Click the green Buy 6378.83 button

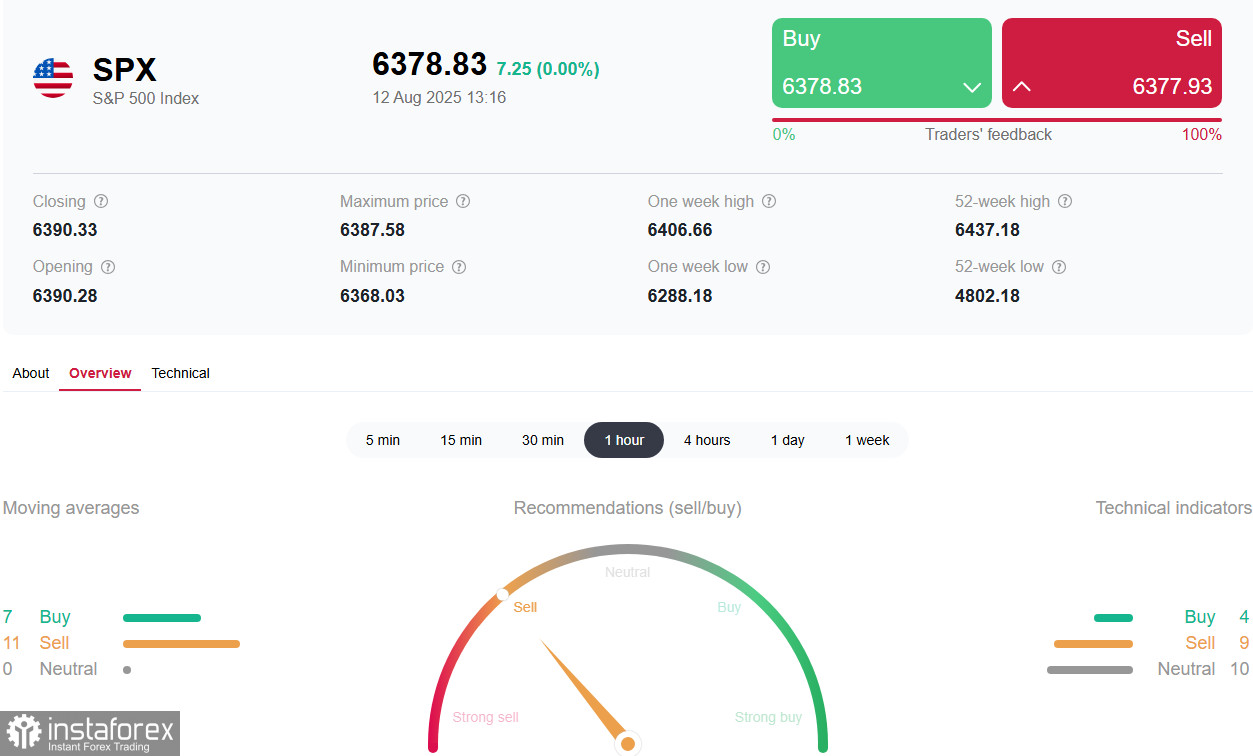(882, 63)
